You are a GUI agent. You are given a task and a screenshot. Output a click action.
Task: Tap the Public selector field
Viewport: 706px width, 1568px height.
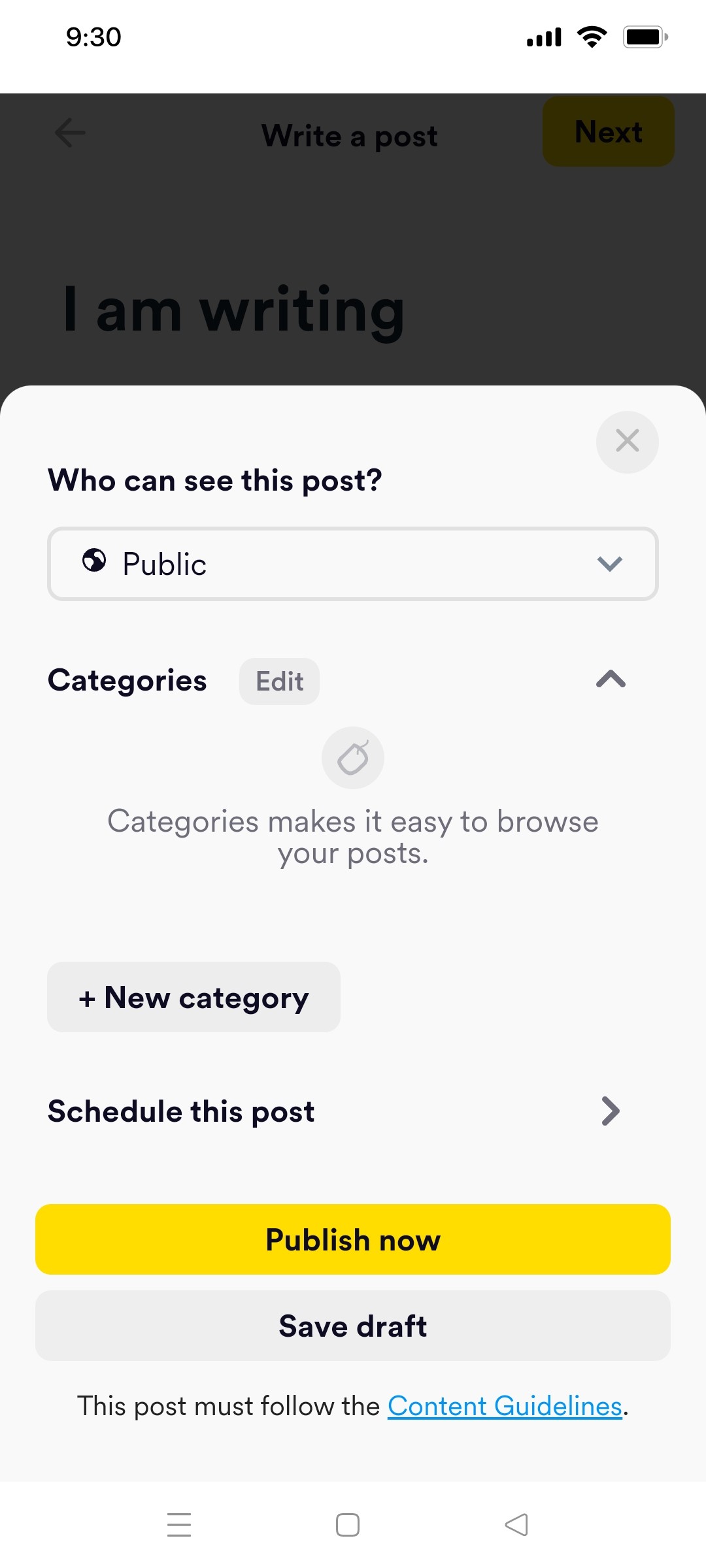click(x=353, y=563)
